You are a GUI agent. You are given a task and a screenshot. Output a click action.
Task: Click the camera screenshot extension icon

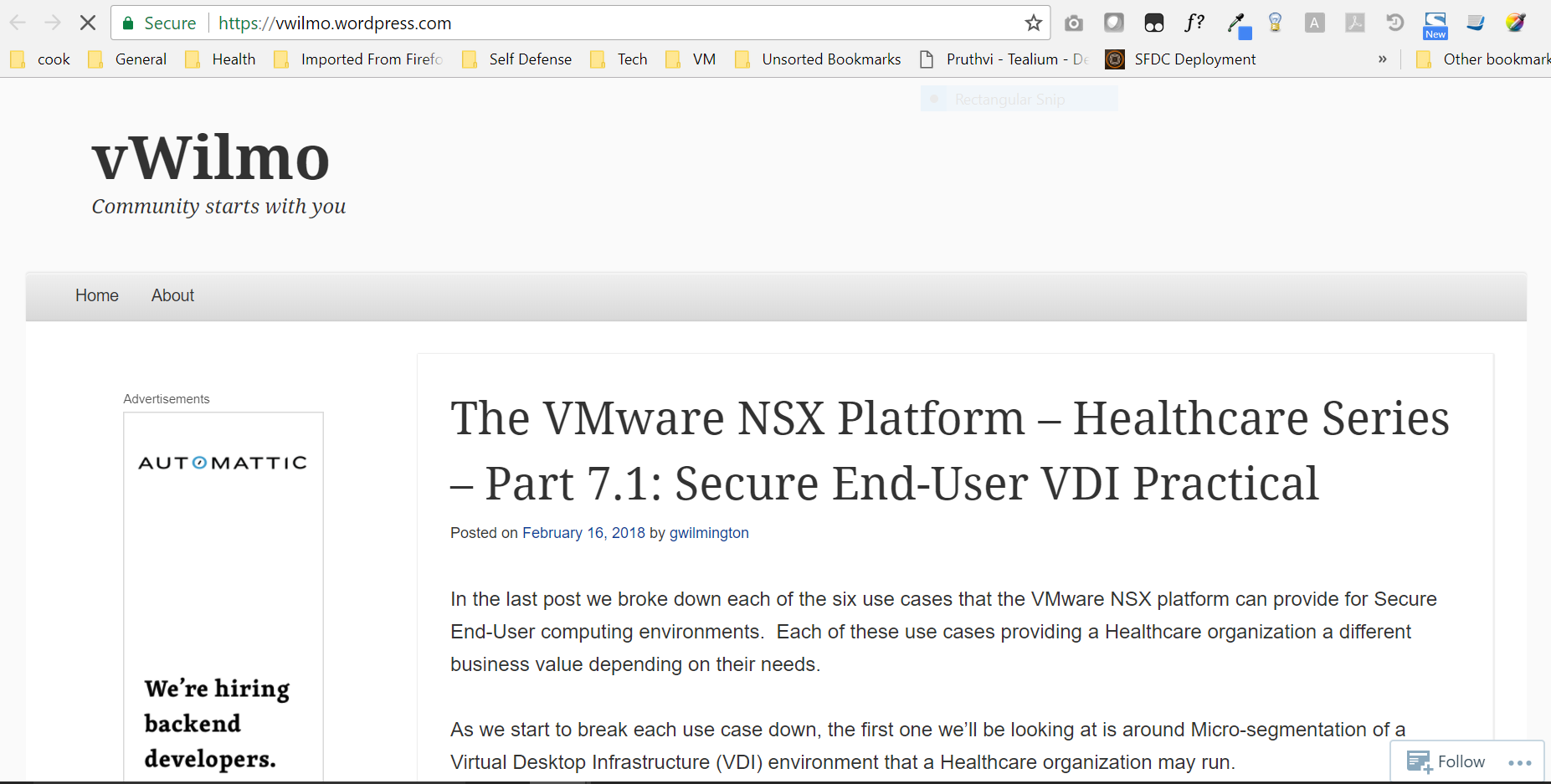(x=1074, y=23)
